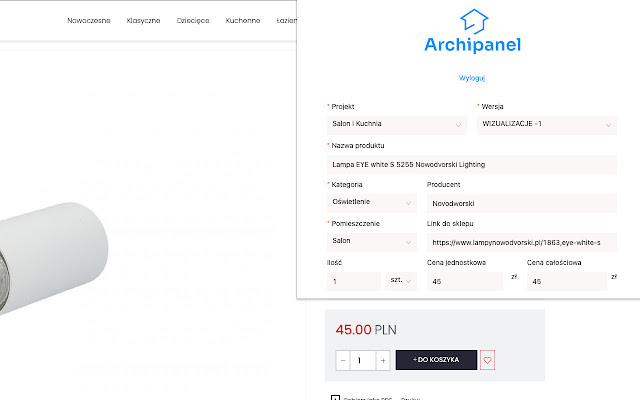Click the white lamp product image
The image size is (640, 400).
click(x=53, y=257)
